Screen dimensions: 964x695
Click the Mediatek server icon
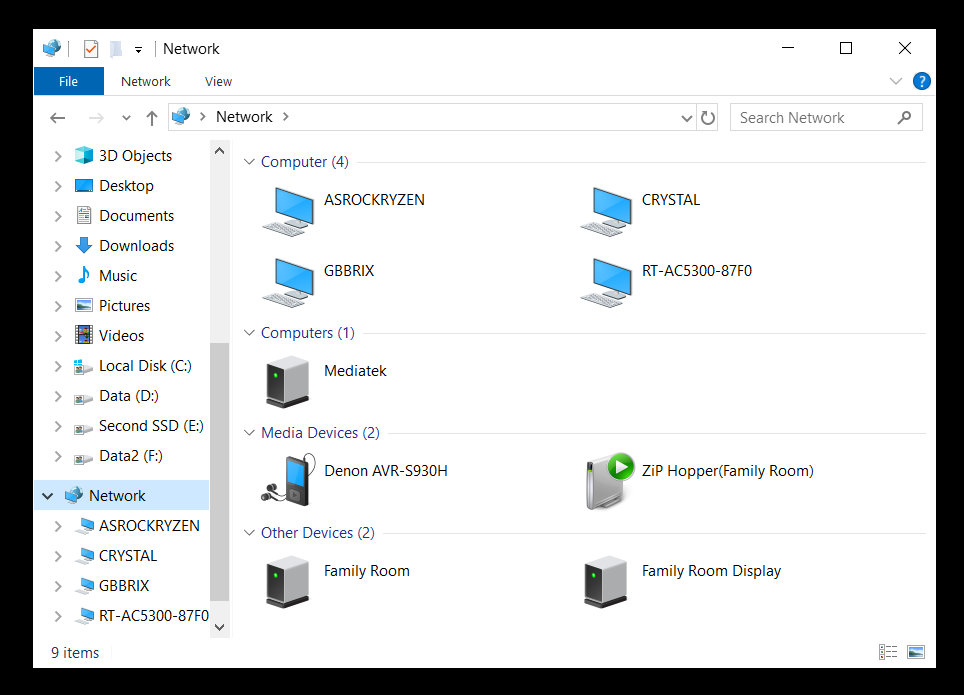click(x=287, y=381)
